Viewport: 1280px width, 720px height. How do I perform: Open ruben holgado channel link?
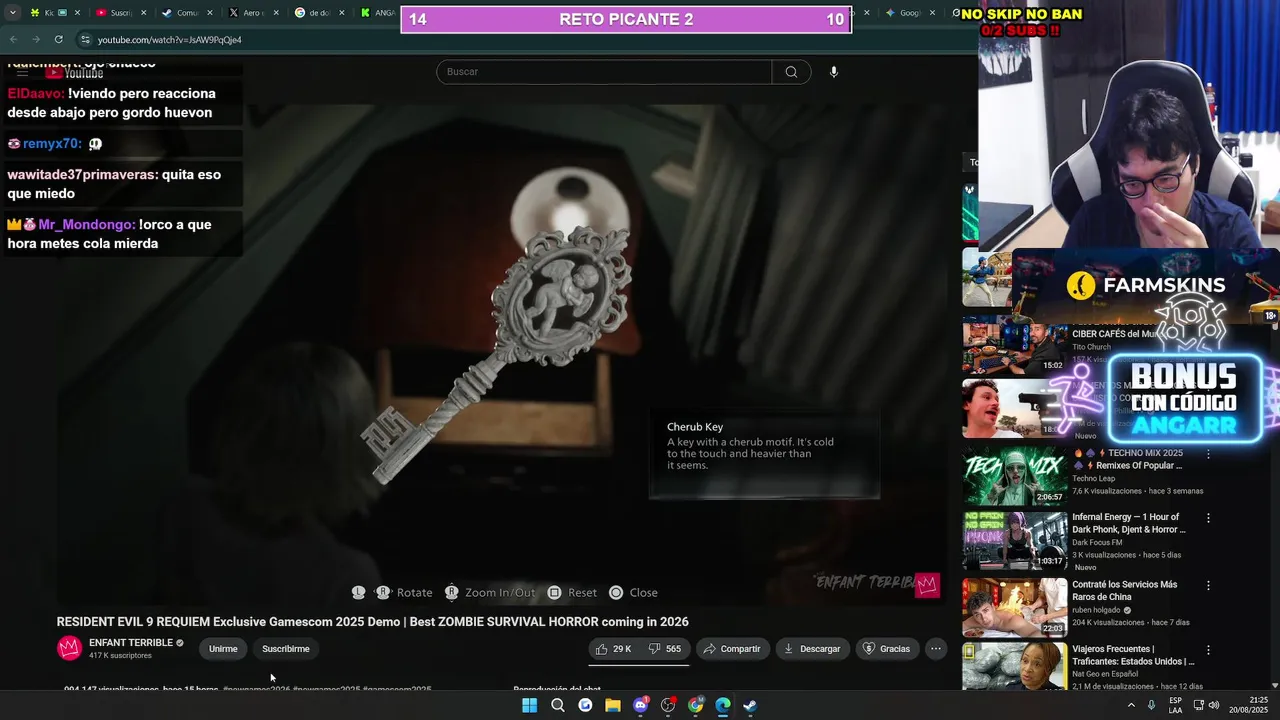point(1096,610)
